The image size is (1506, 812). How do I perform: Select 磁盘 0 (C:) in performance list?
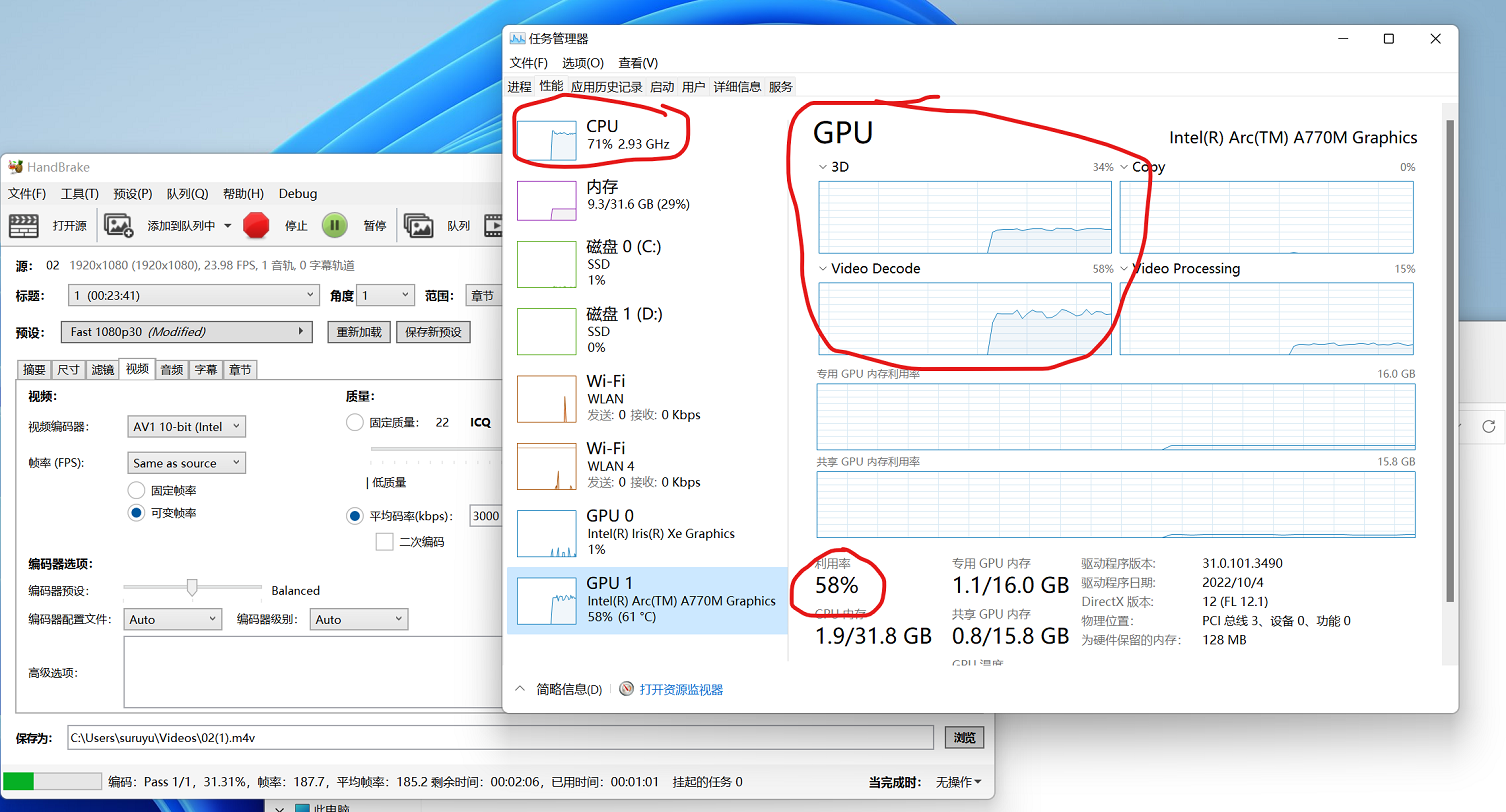pyautogui.click(x=647, y=263)
